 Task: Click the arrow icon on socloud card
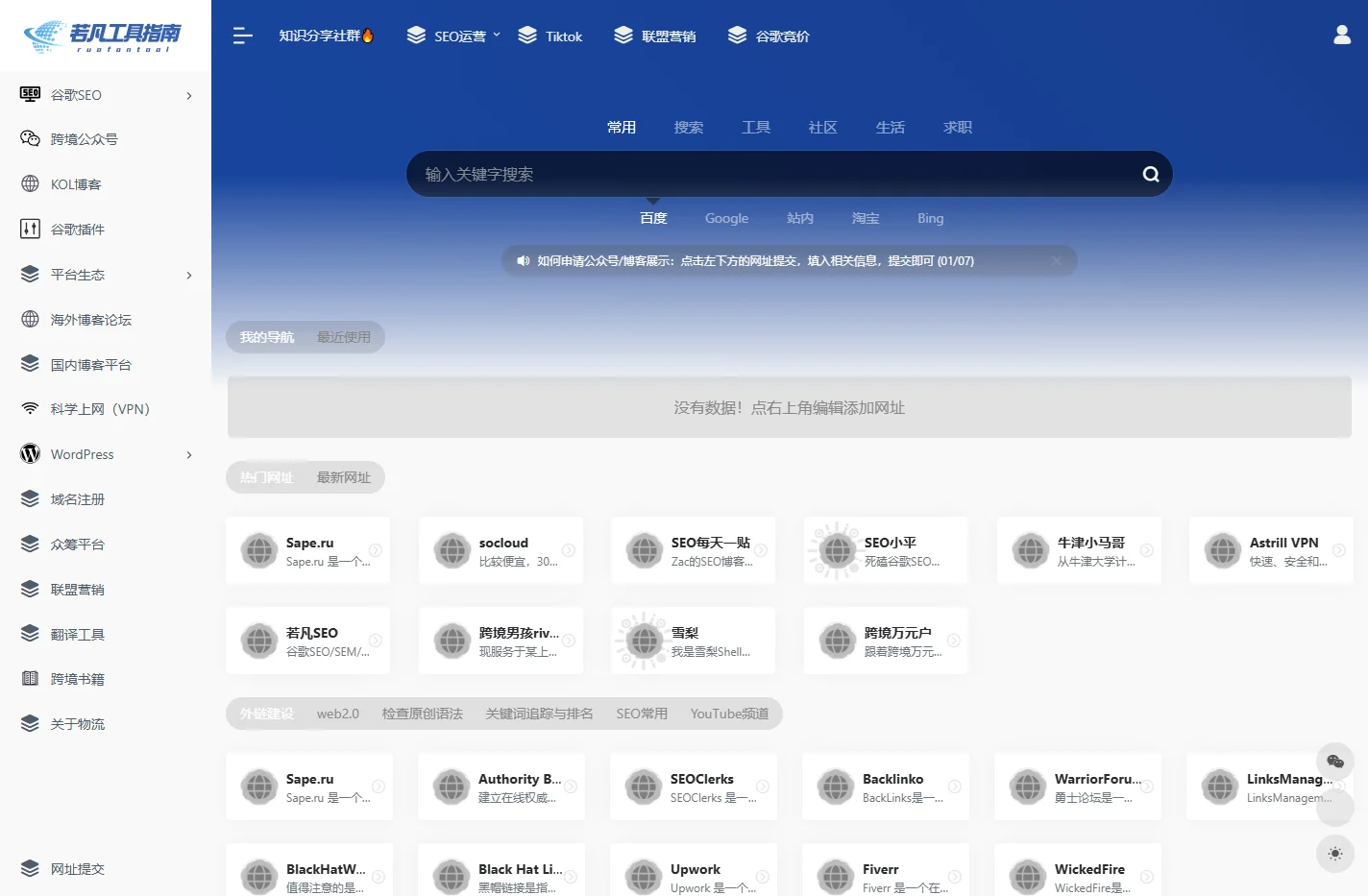point(569,550)
